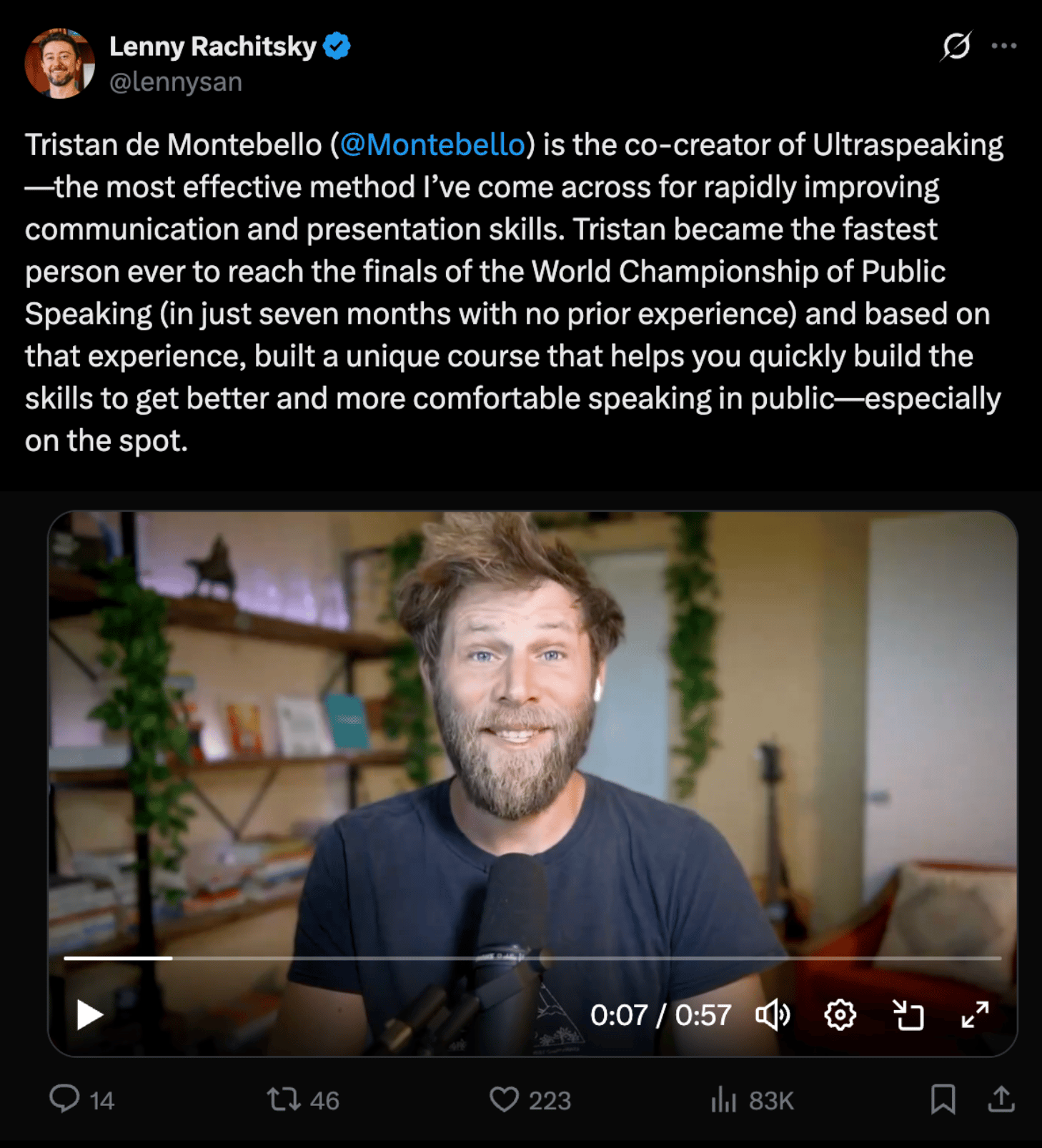Image resolution: width=1042 pixels, height=1148 pixels.
Task: Like the post with heart icon
Action: 504,1099
